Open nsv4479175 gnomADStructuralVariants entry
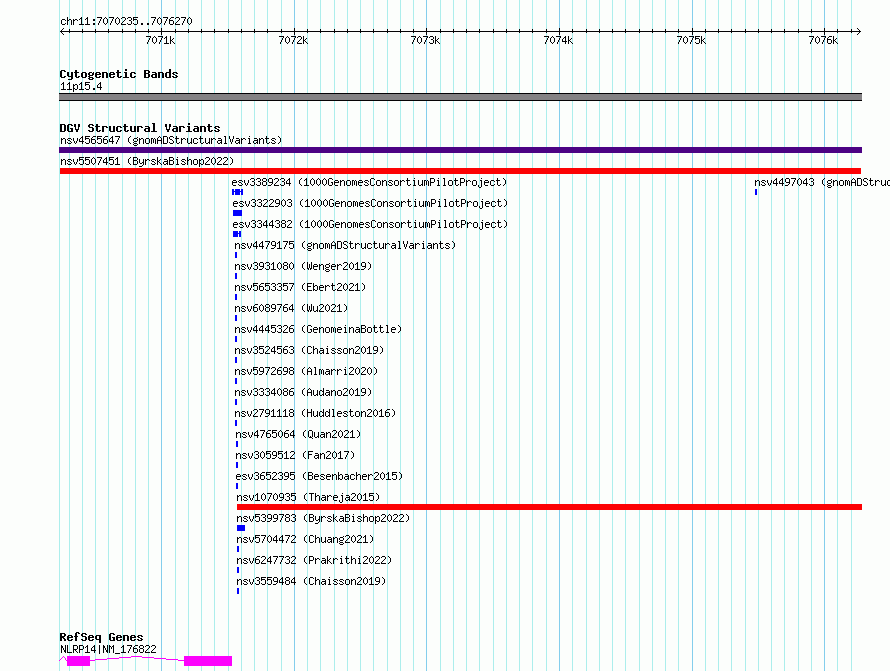The image size is (890, 671). (x=345, y=245)
